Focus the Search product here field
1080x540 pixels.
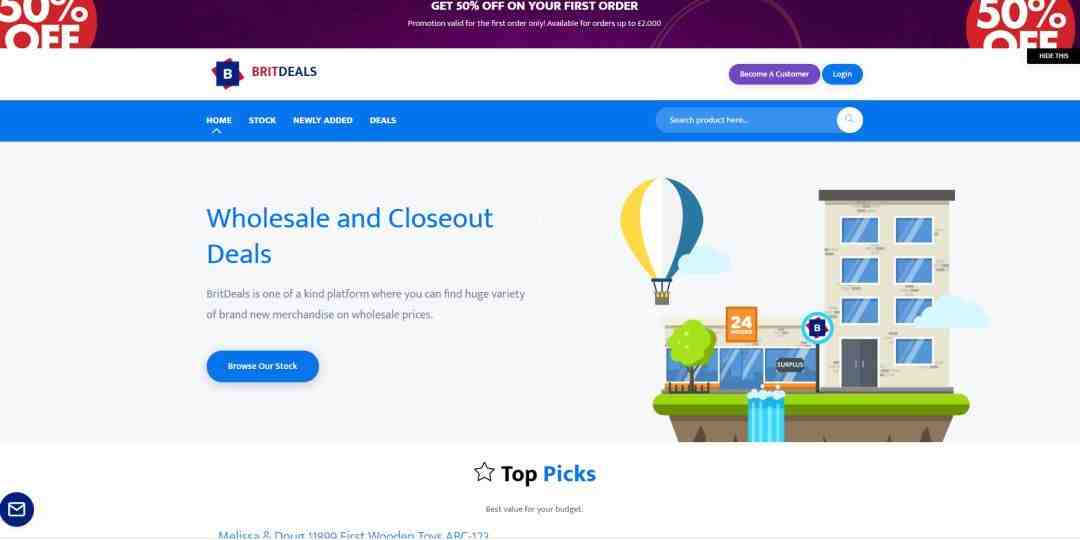tap(747, 120)
